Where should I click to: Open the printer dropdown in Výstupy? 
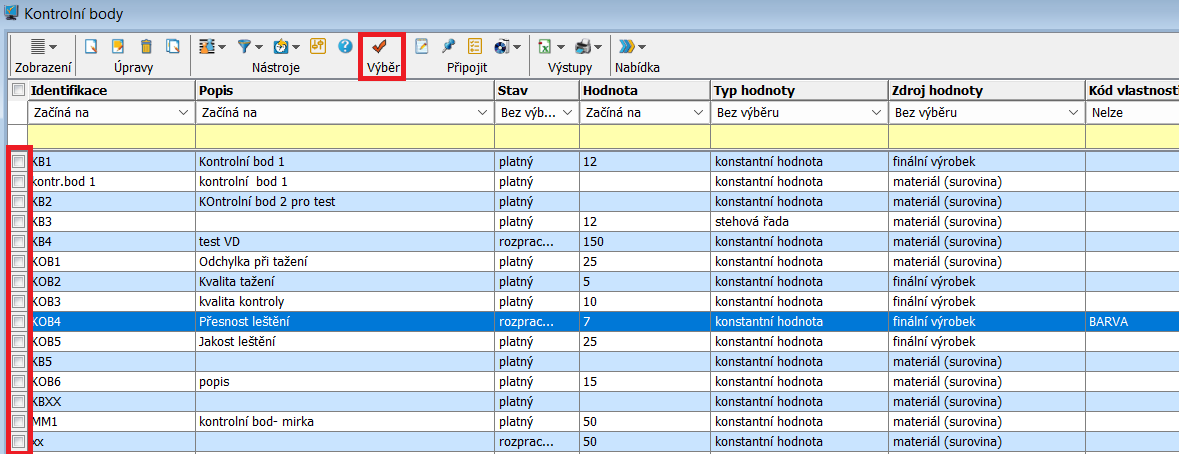coord(589,46)
